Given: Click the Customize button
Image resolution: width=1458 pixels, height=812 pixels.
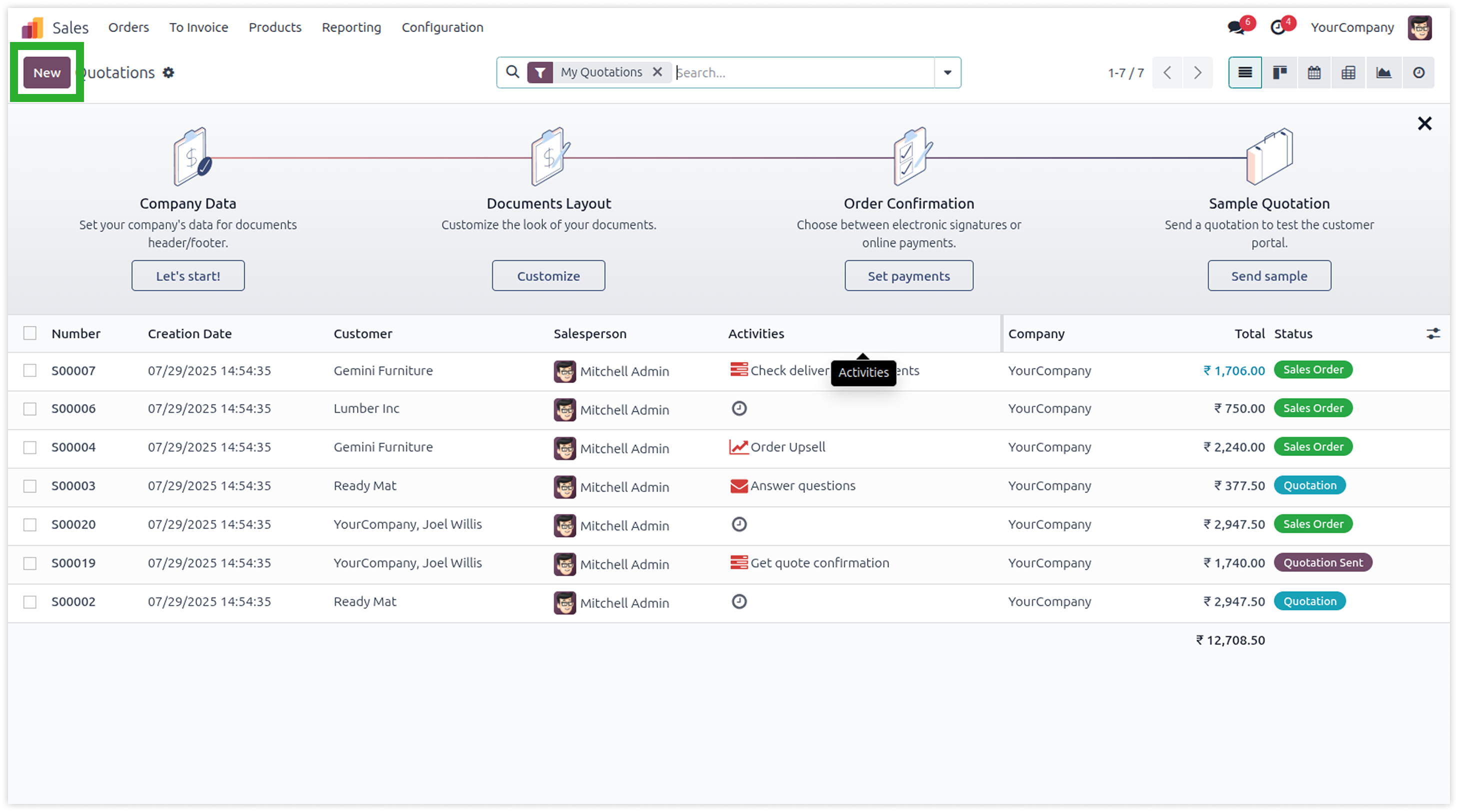Looking at the screenshot, I should click(x=548, y=275).
